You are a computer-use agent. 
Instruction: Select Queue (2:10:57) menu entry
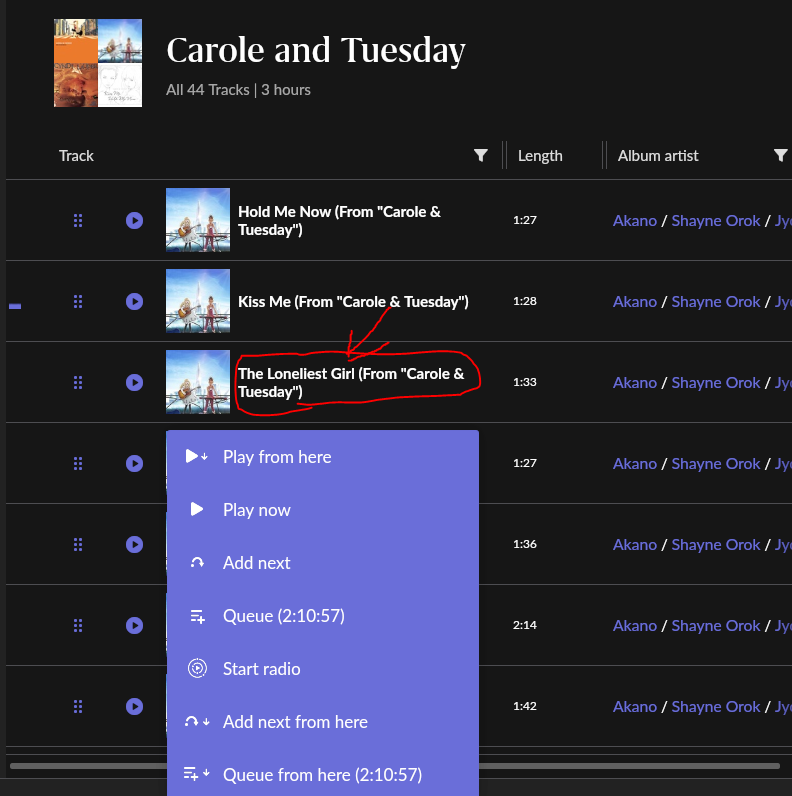(322, 616)
